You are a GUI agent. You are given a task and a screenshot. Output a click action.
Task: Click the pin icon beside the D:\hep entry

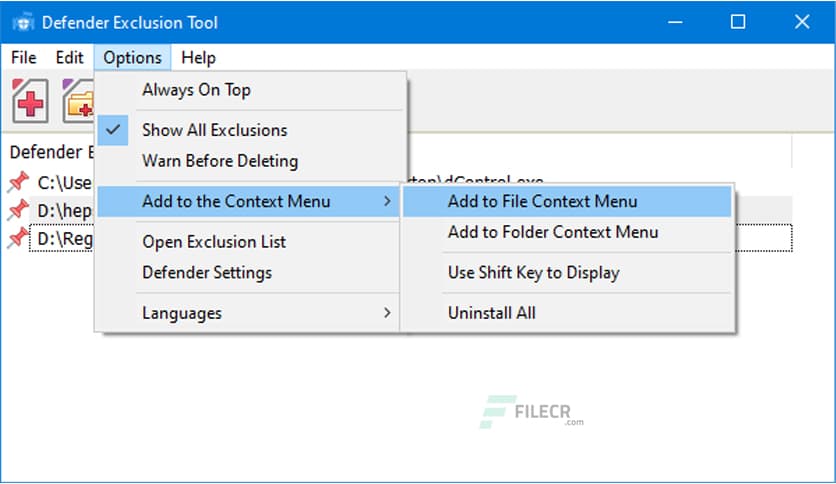(18, 210)
